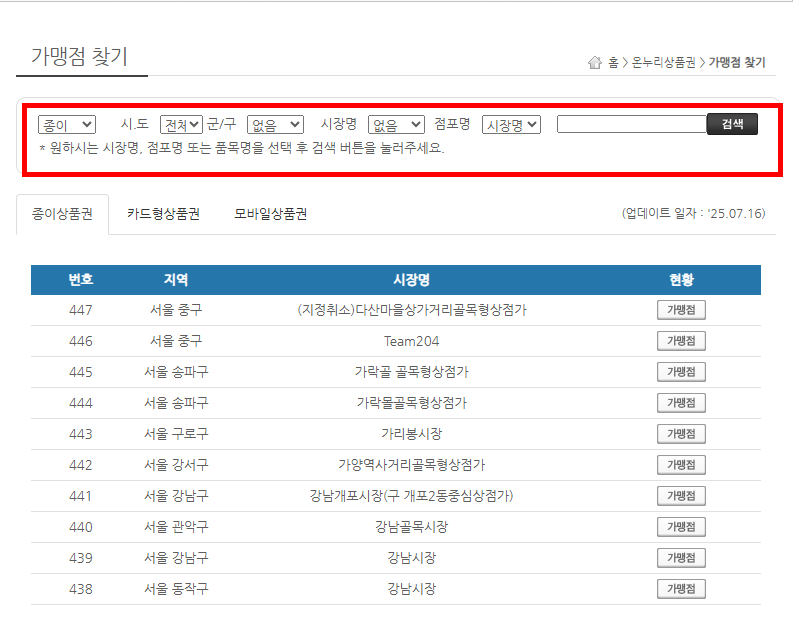799x623 pixels.
Task: Click 강남시장 in row 438
Action: 411,589
